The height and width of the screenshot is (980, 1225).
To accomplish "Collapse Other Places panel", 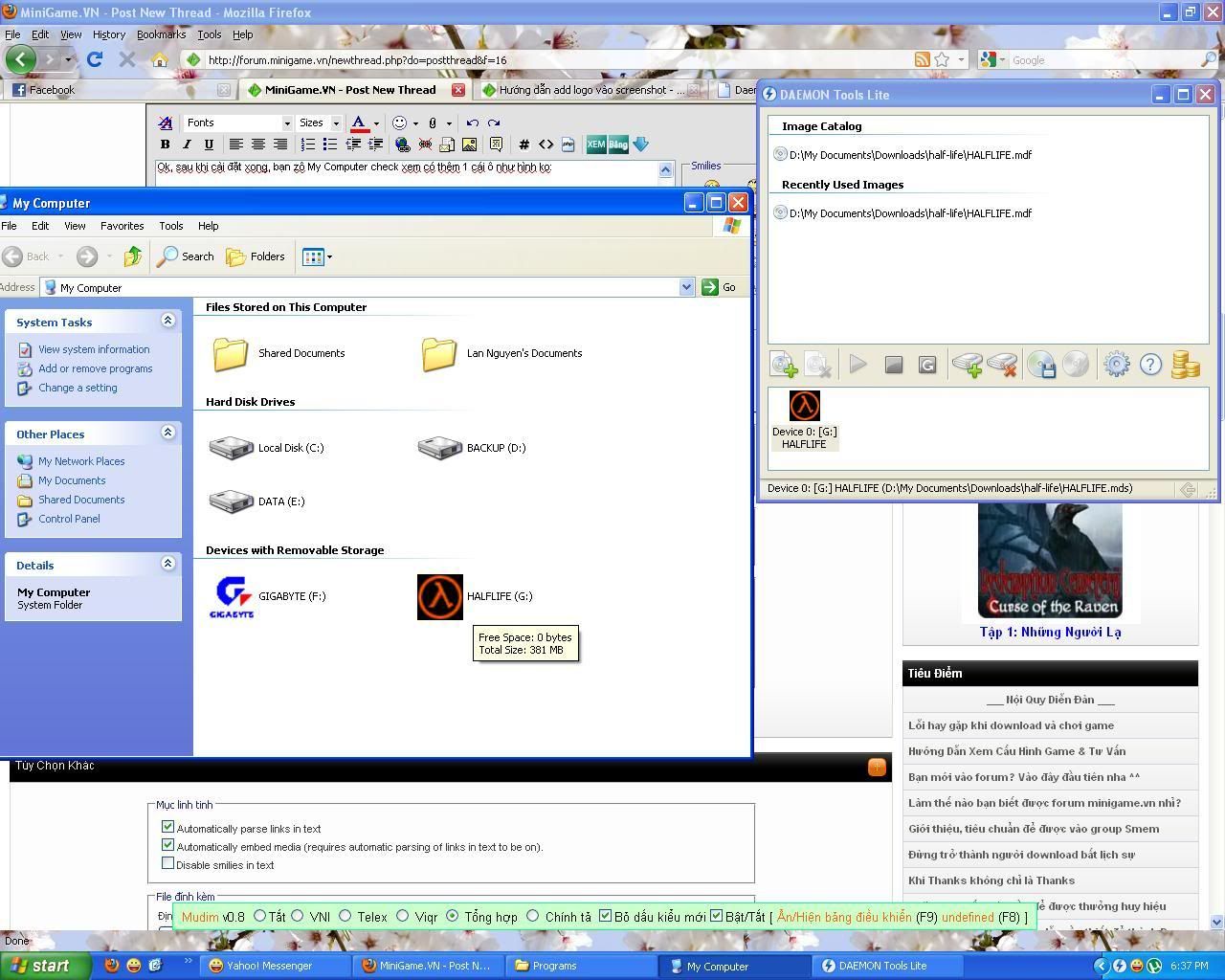I will click(167, 433).
